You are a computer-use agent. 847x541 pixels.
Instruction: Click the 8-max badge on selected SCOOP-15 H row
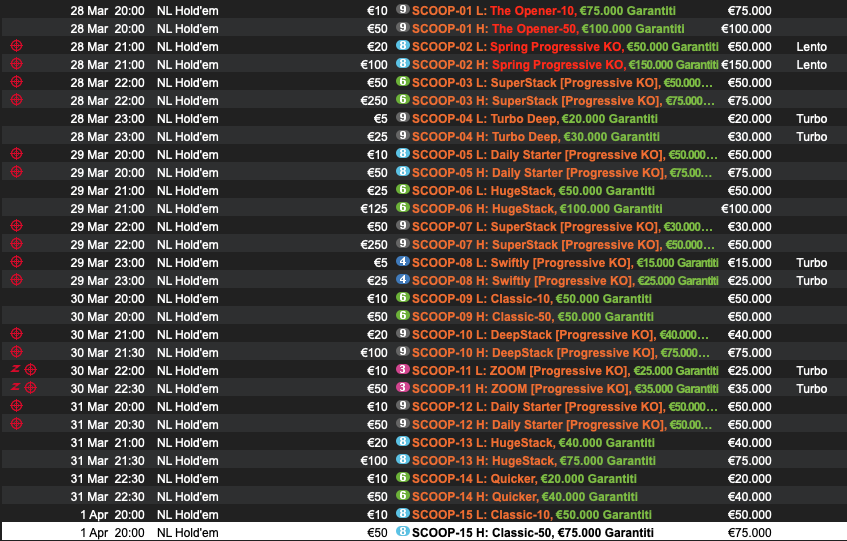pyautogui.click(x=402, y=531)
